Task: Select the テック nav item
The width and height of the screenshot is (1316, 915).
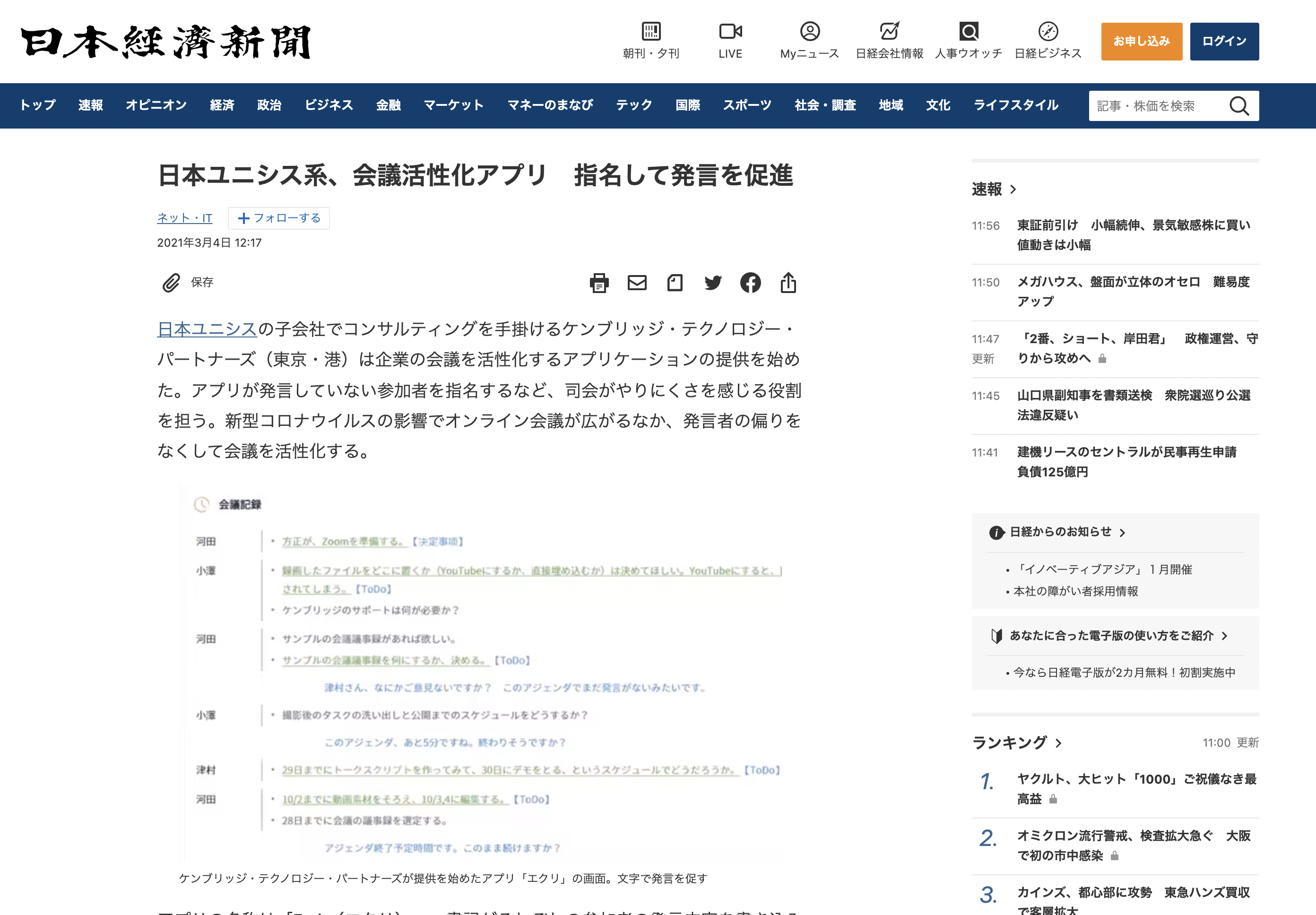Action: [634, 105]
